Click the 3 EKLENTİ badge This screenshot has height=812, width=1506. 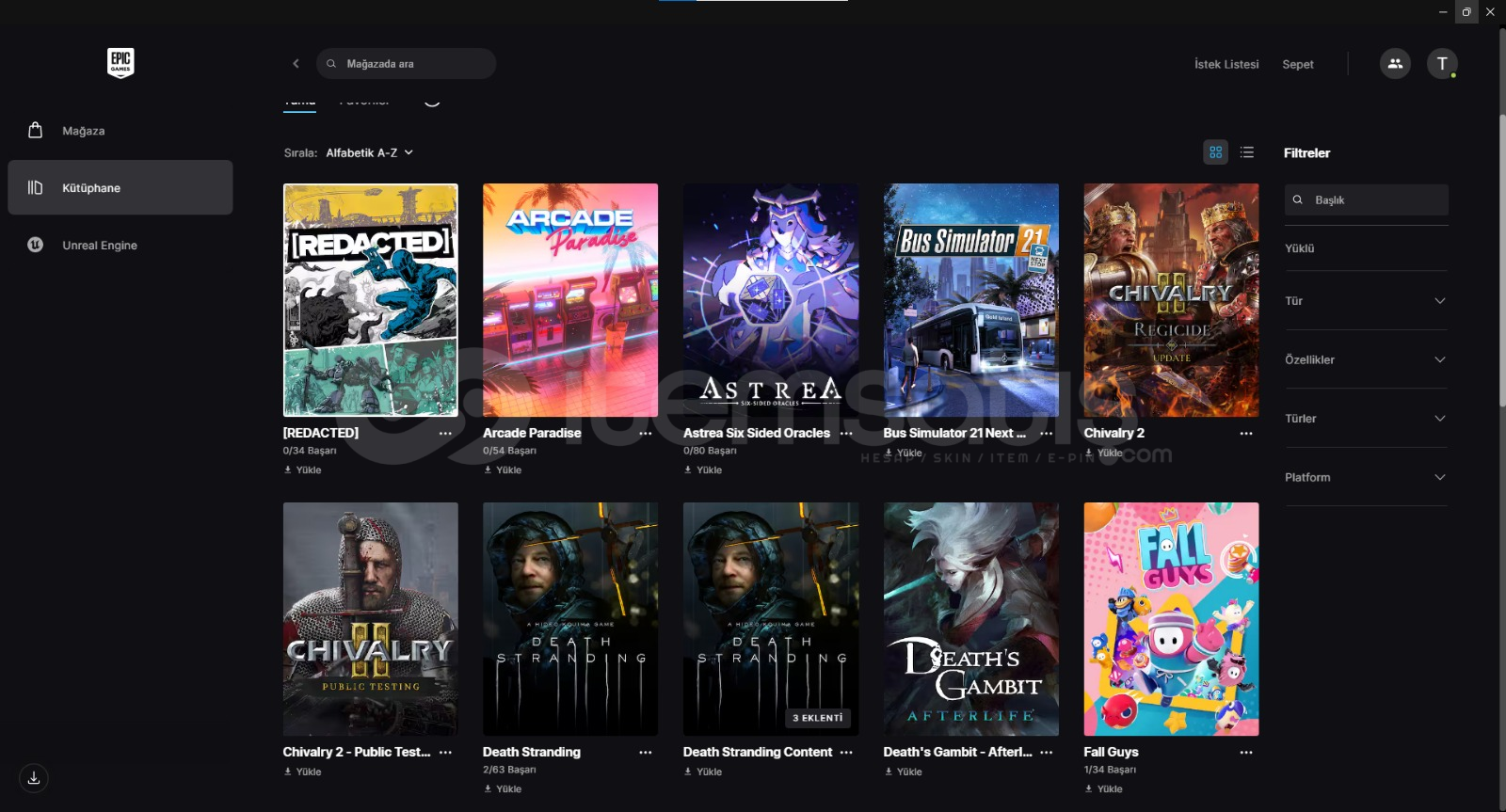point(817,718)
